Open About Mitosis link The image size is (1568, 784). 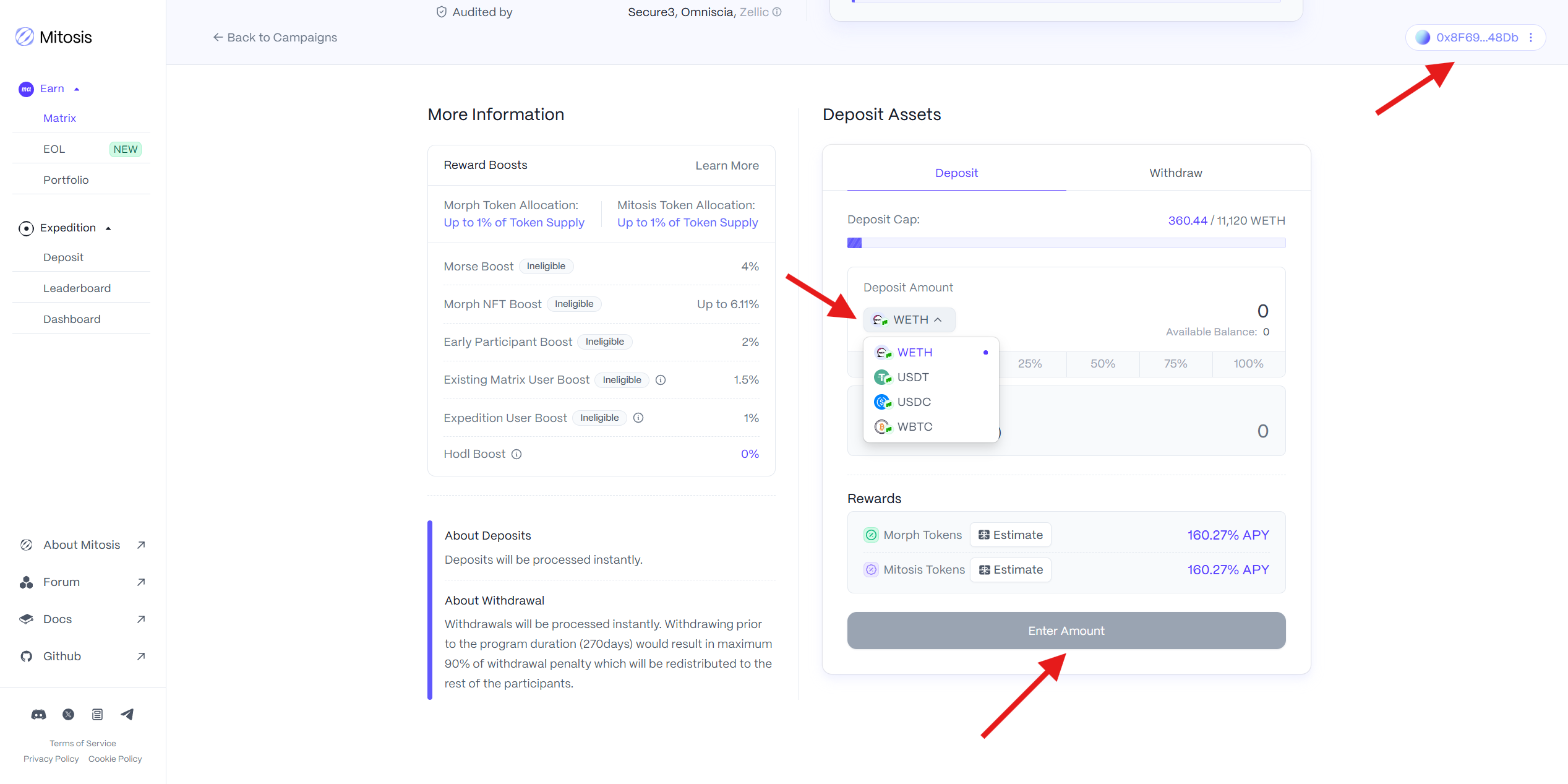[x=82, y=545]
